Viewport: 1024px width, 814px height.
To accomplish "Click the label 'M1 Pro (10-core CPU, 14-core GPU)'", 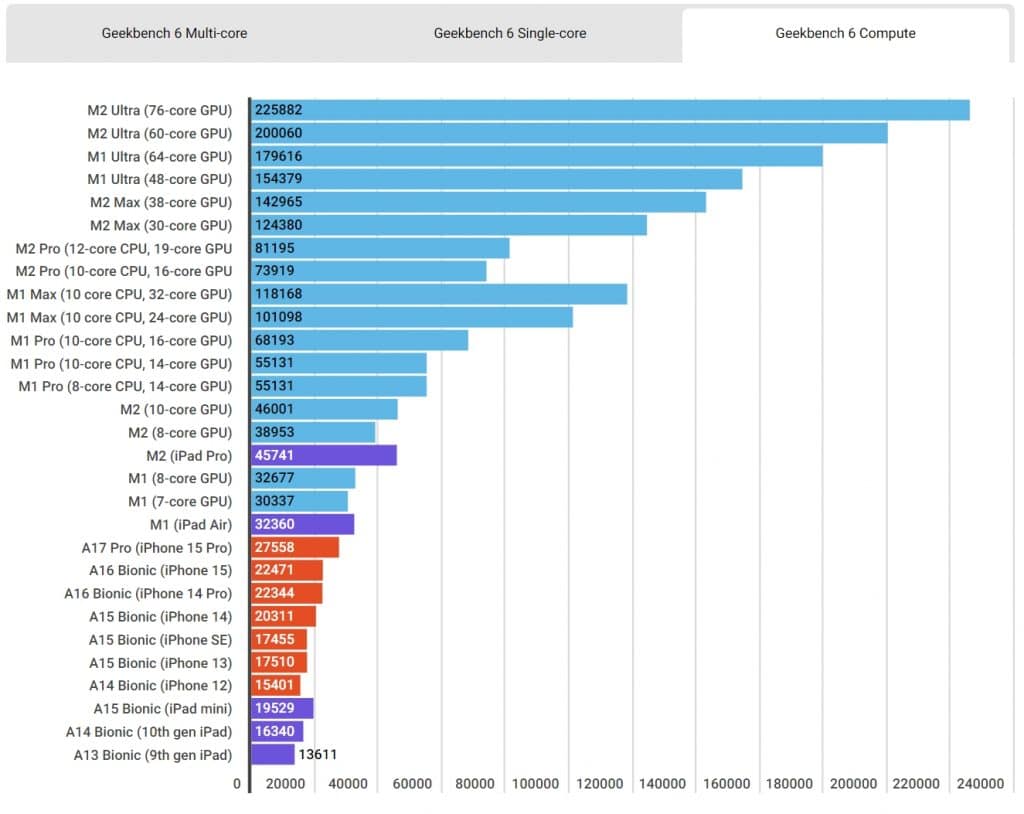I will (x=121, y=364).
